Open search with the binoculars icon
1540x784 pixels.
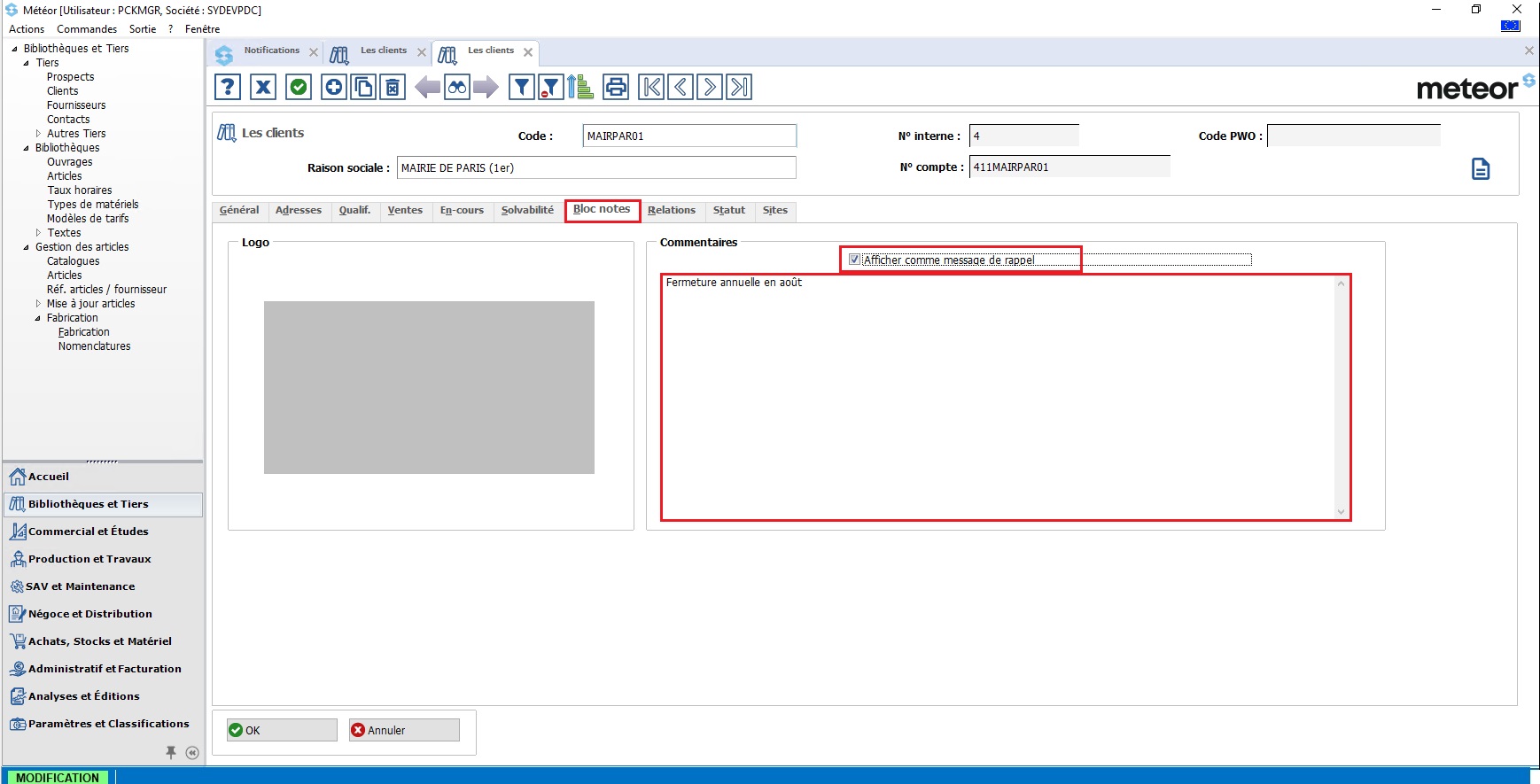[456, 87]
